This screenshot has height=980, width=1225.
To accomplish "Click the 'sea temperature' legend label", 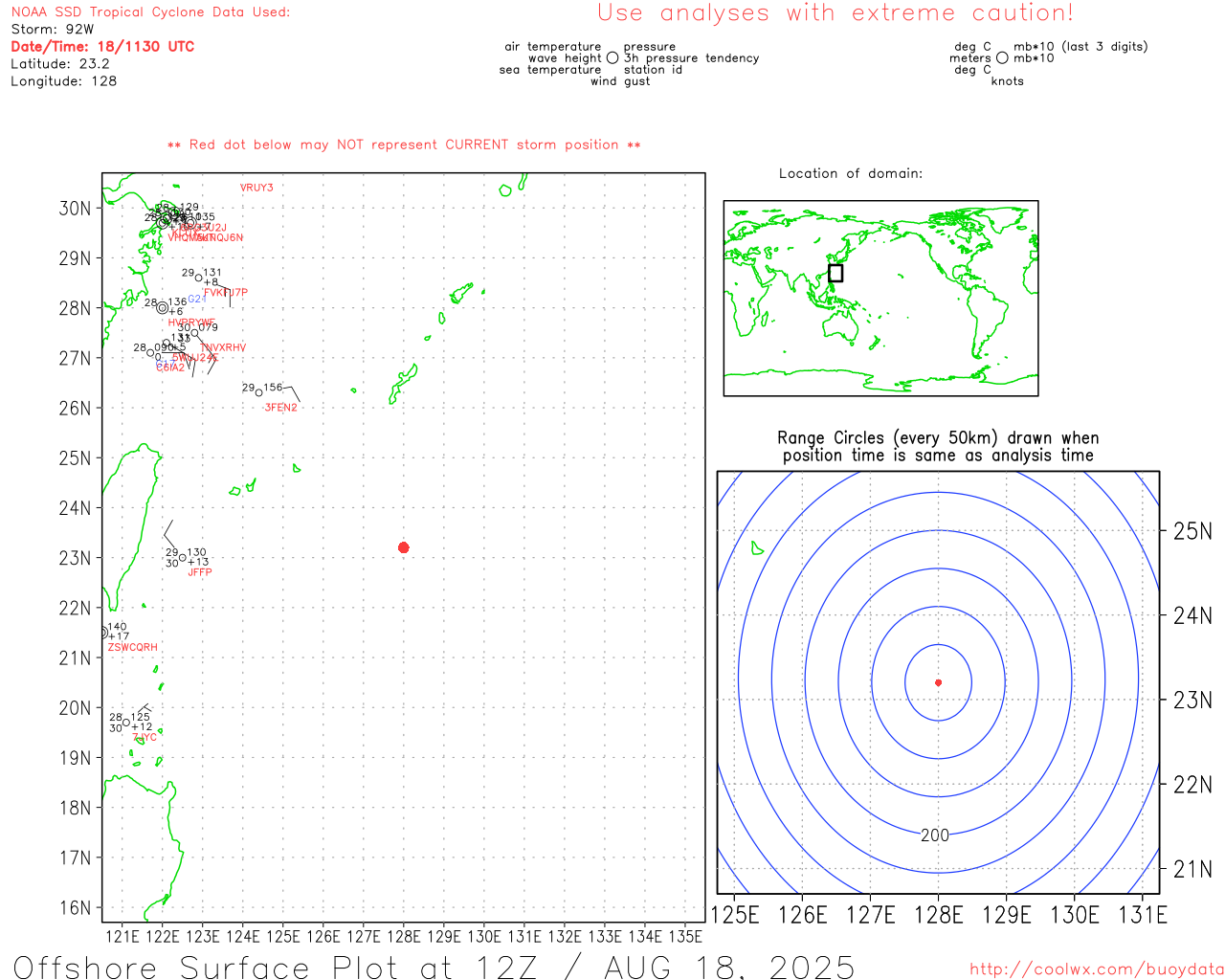I will point(550,70).
